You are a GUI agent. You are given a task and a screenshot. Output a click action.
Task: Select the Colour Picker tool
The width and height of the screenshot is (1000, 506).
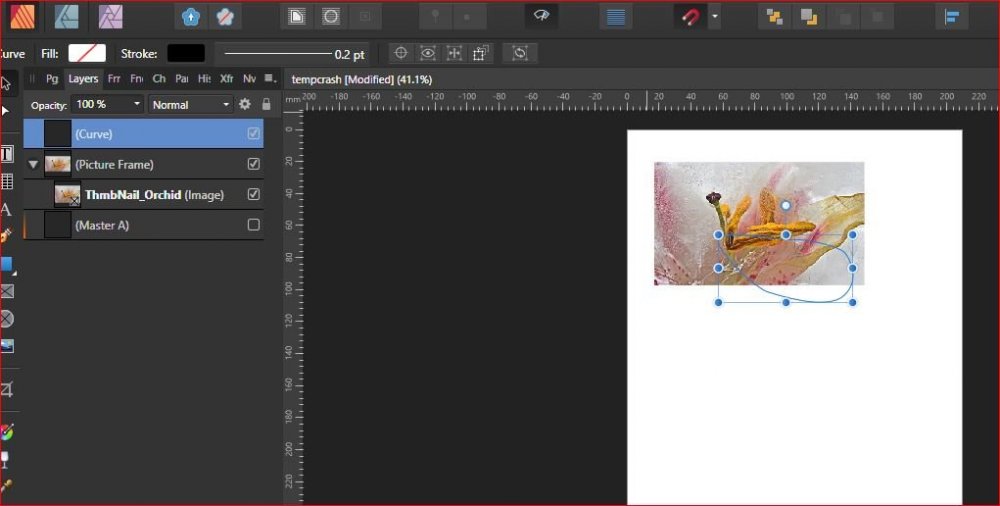point(6,486)
